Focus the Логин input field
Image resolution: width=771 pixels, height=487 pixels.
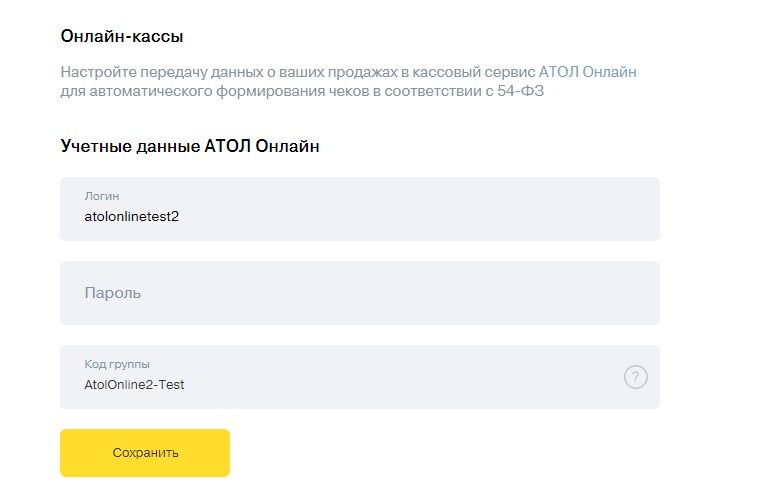[x=360, y=209]
